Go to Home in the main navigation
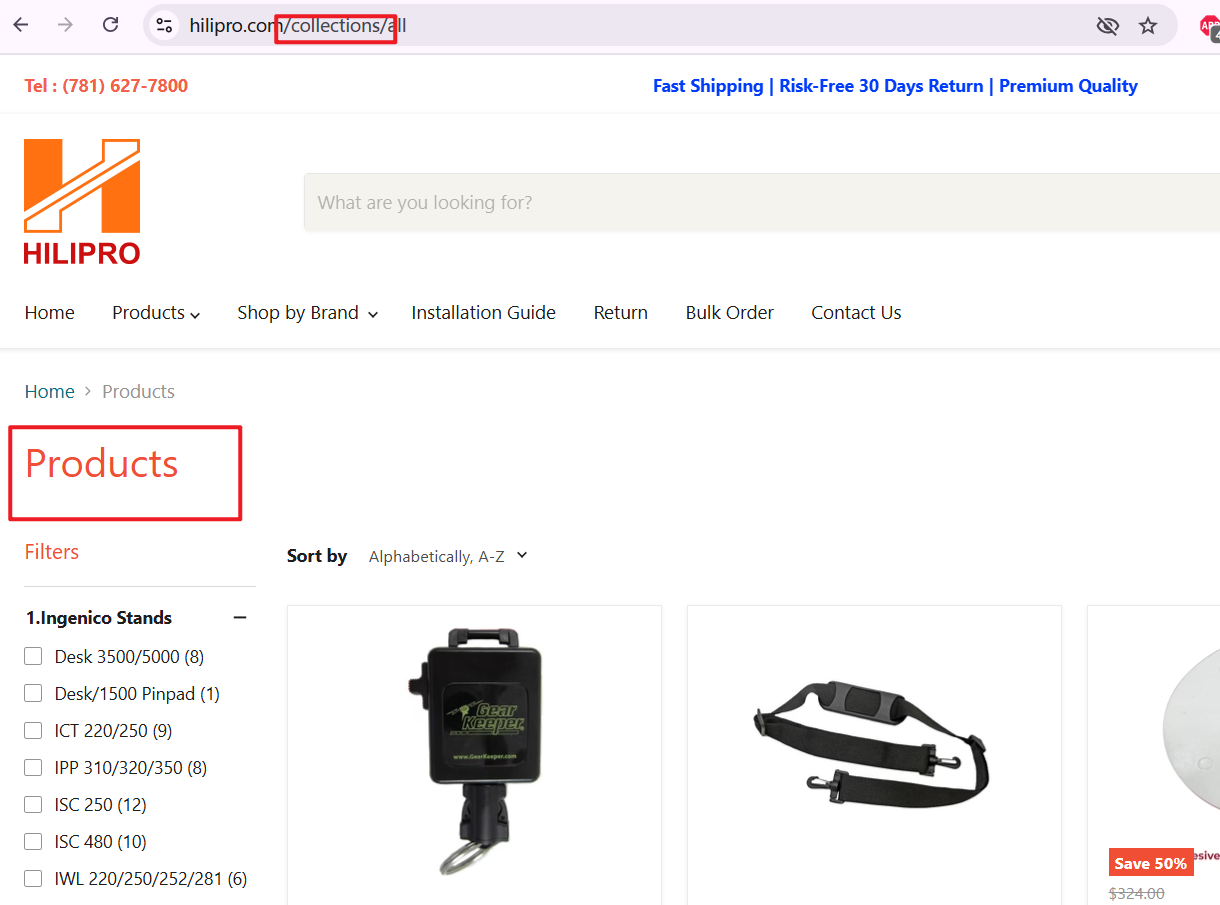The width and height of the screenshot is (1220, 905). [50, 313]
